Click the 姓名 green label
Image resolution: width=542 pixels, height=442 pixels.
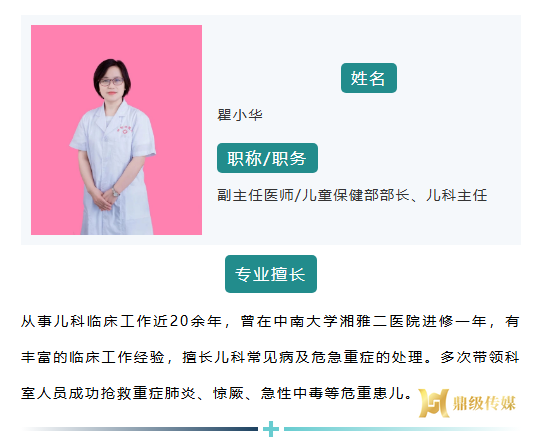point(369,78)
